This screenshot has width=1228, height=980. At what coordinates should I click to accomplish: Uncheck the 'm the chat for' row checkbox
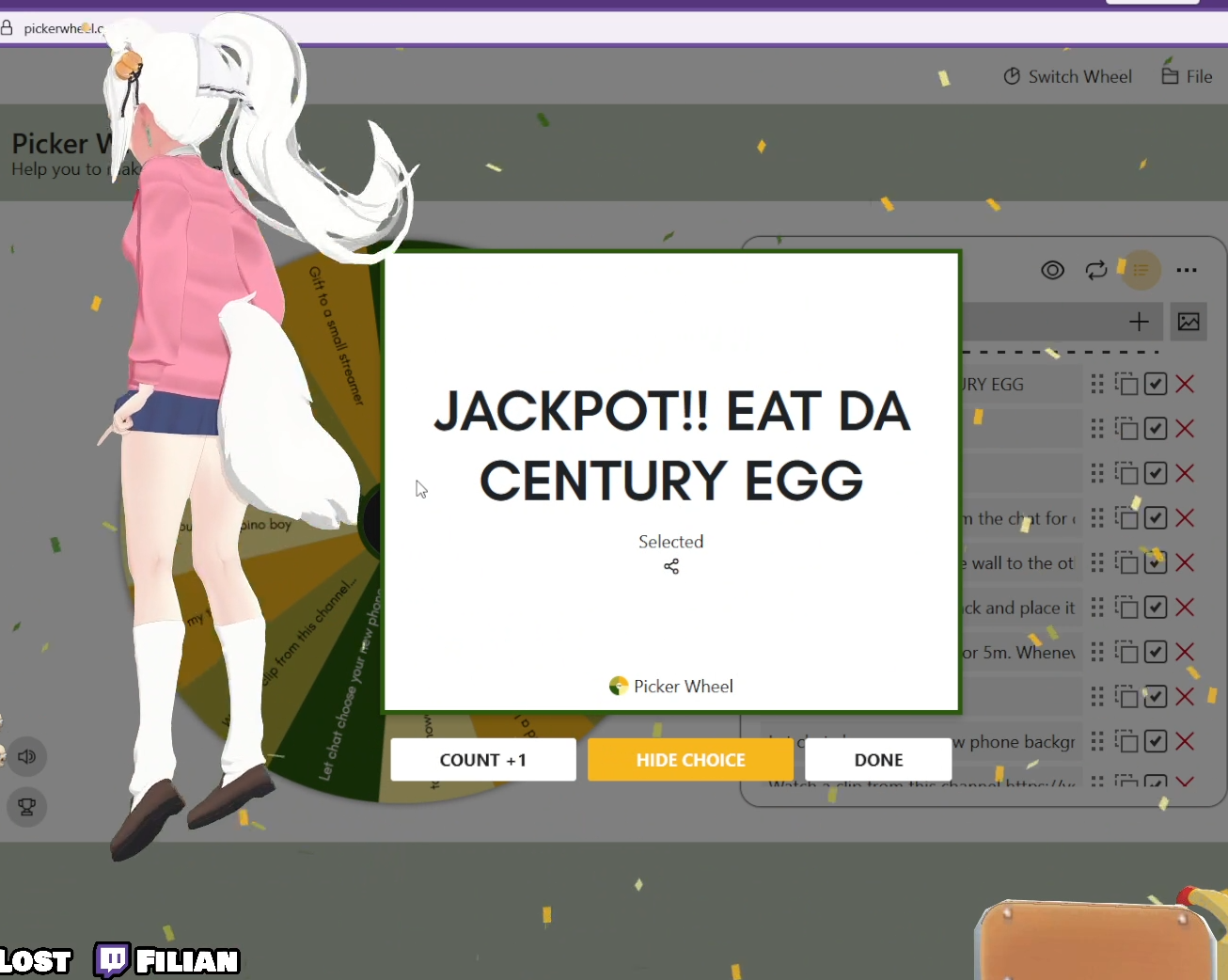pos(1156,518)
